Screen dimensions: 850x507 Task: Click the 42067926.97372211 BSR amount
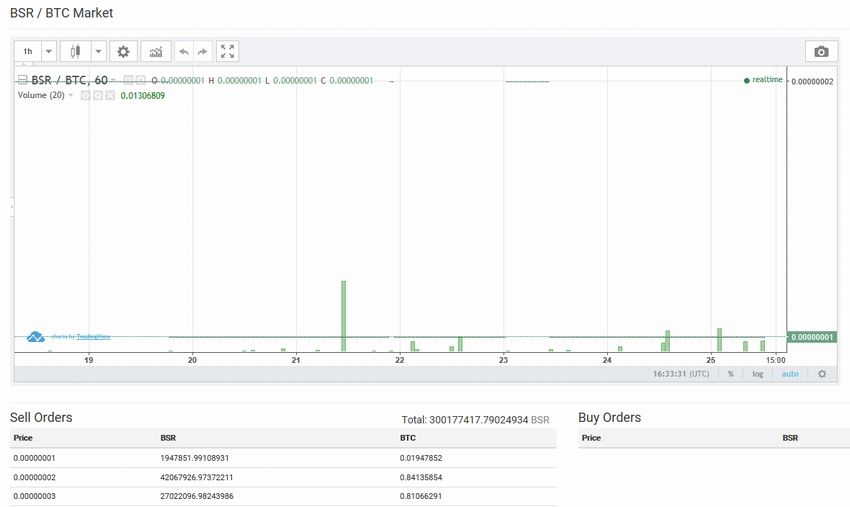[x=197, y=478]
